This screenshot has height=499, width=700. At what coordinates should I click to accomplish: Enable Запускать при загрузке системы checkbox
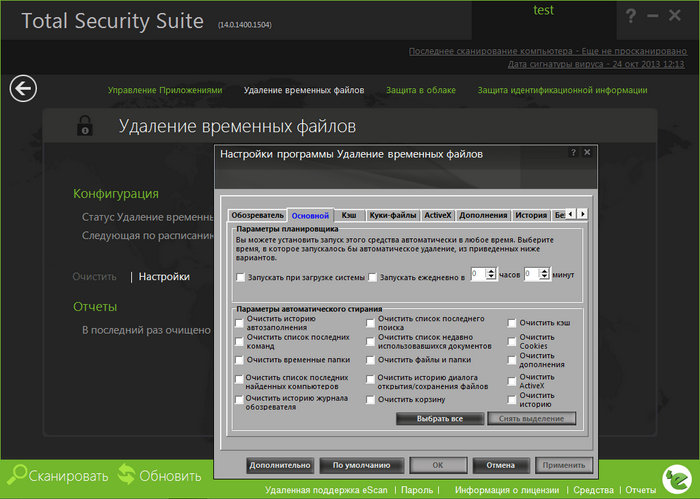click(240, 277)
